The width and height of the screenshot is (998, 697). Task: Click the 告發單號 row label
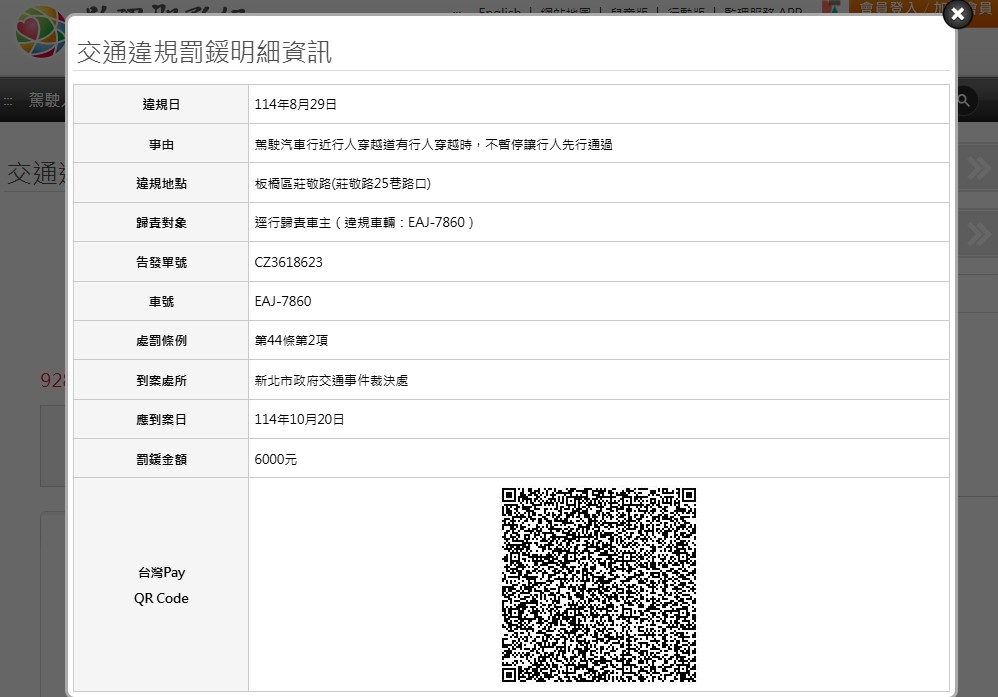coord(161,262)
